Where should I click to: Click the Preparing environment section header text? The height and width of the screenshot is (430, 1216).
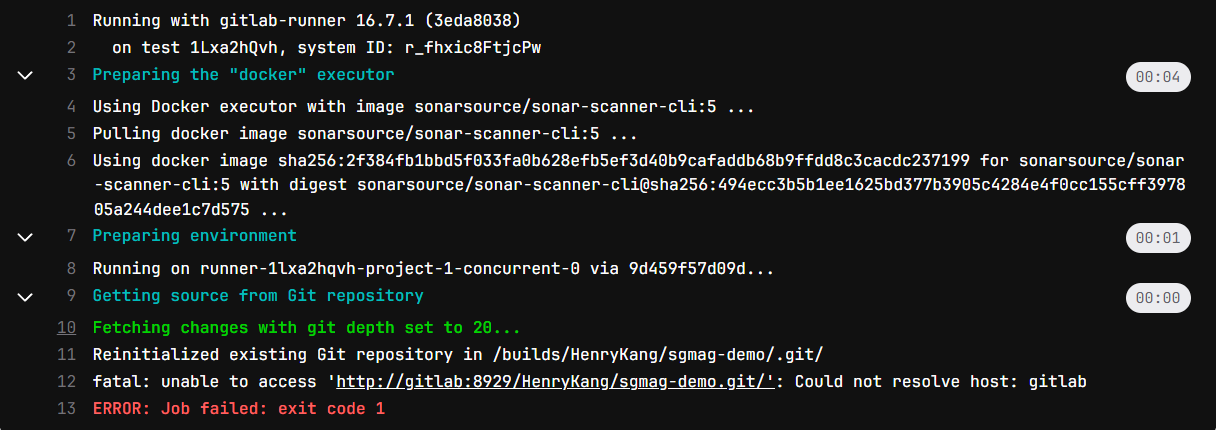click(194, 236)
